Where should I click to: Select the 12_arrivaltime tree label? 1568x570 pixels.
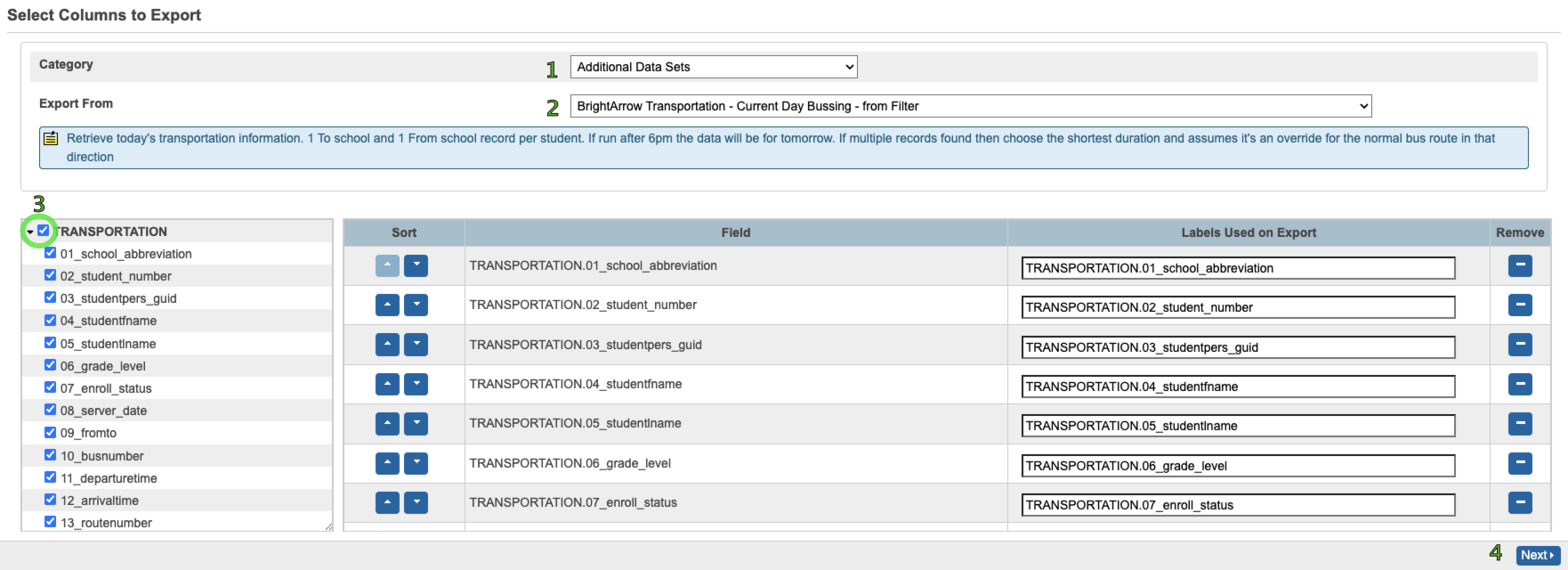click(x=100, y=501)
